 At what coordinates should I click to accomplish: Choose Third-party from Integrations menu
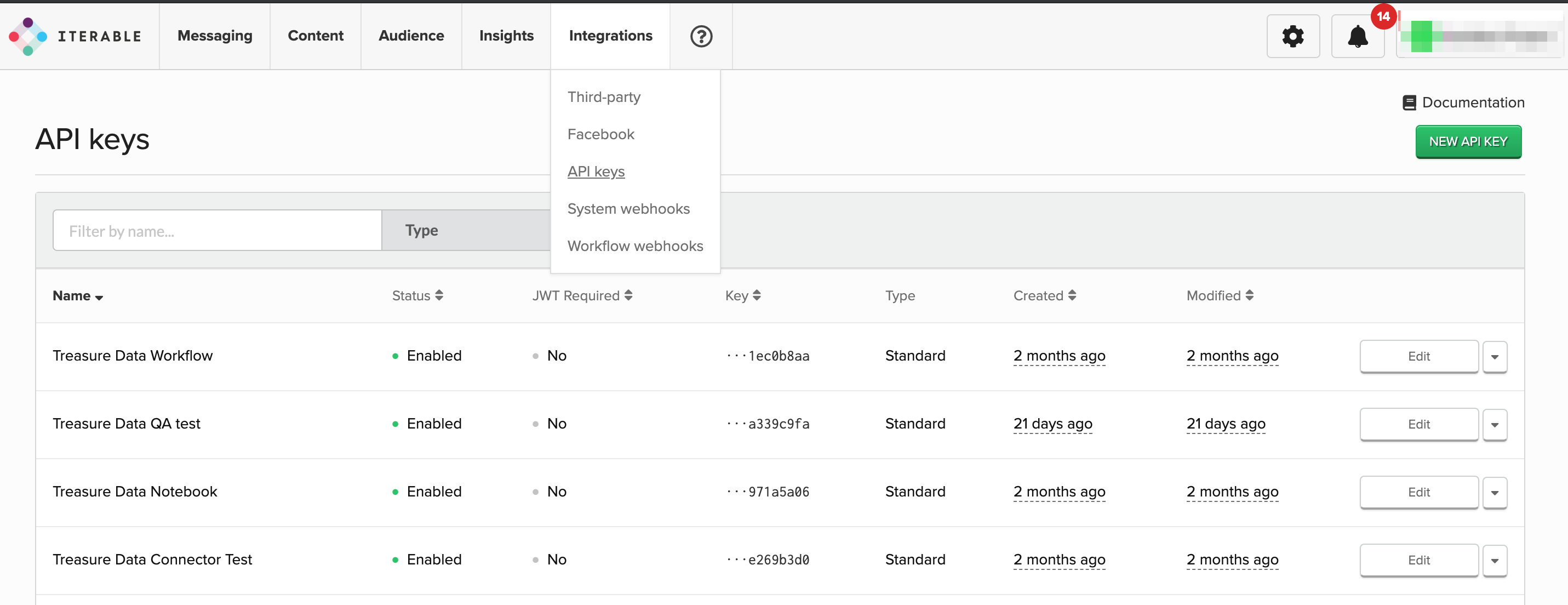(x=604, y=98)
